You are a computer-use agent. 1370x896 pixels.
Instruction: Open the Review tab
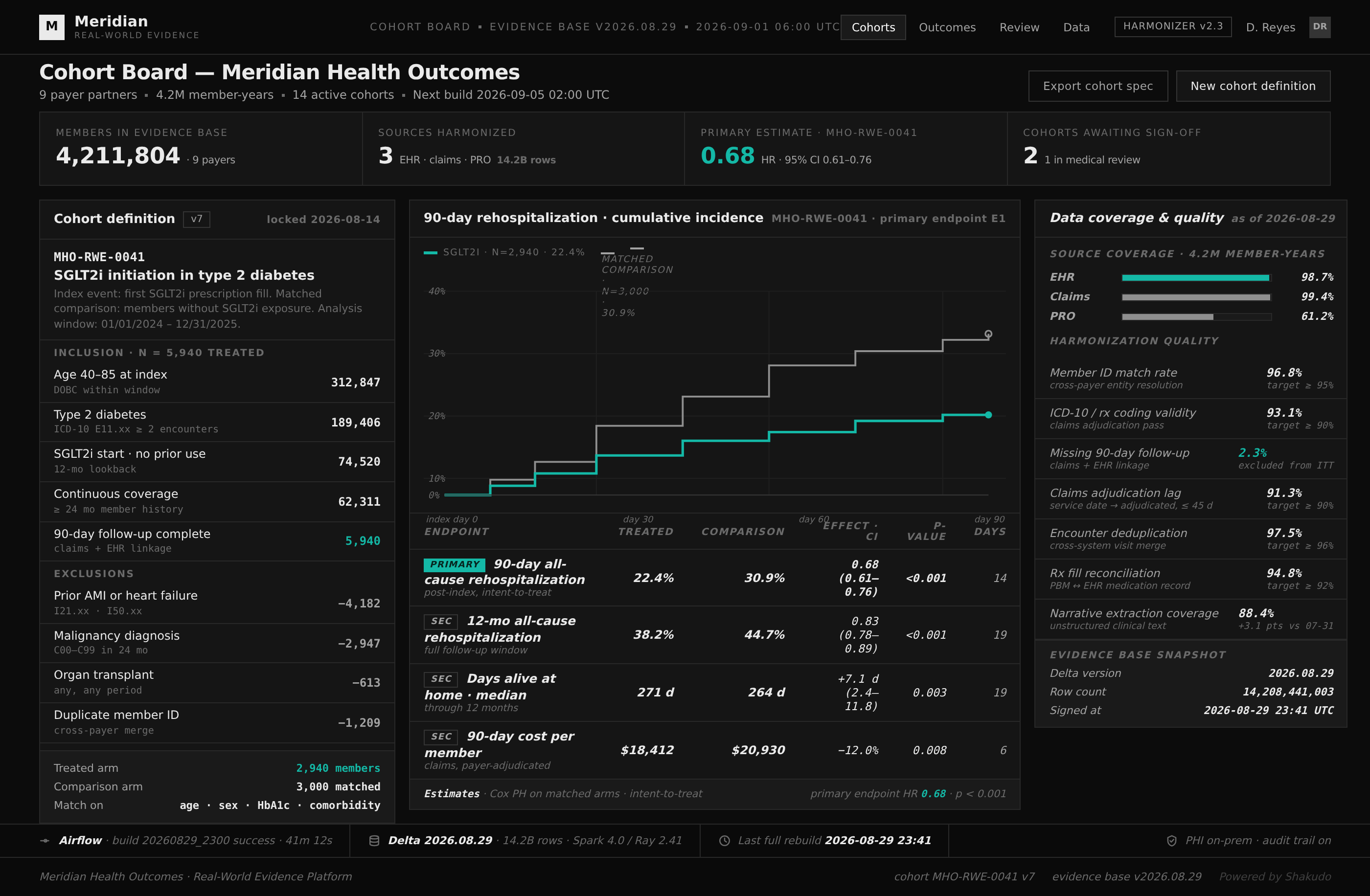pyautogui.click(x=1019, y=27)
